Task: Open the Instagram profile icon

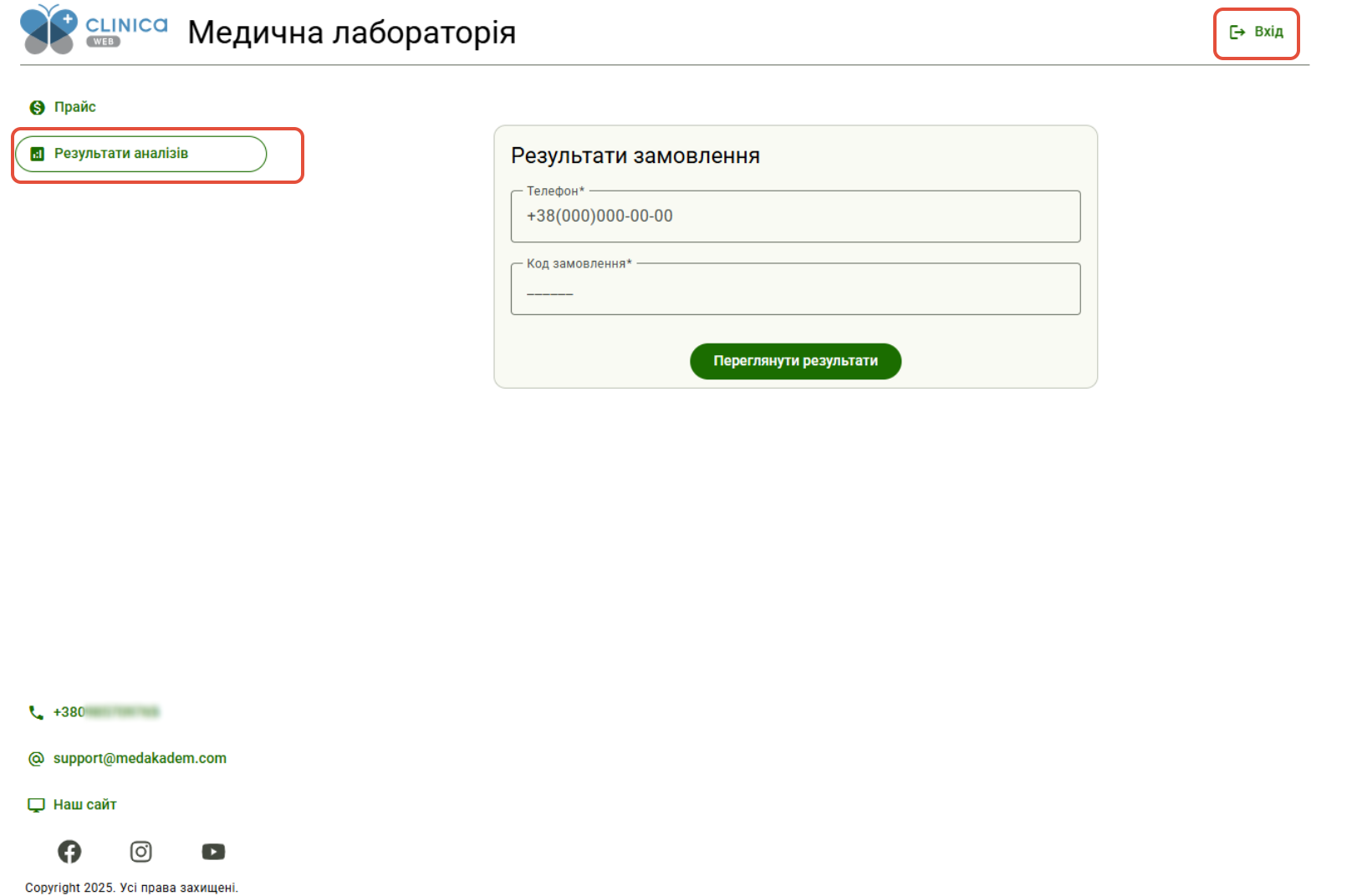Action: point(141,852)
